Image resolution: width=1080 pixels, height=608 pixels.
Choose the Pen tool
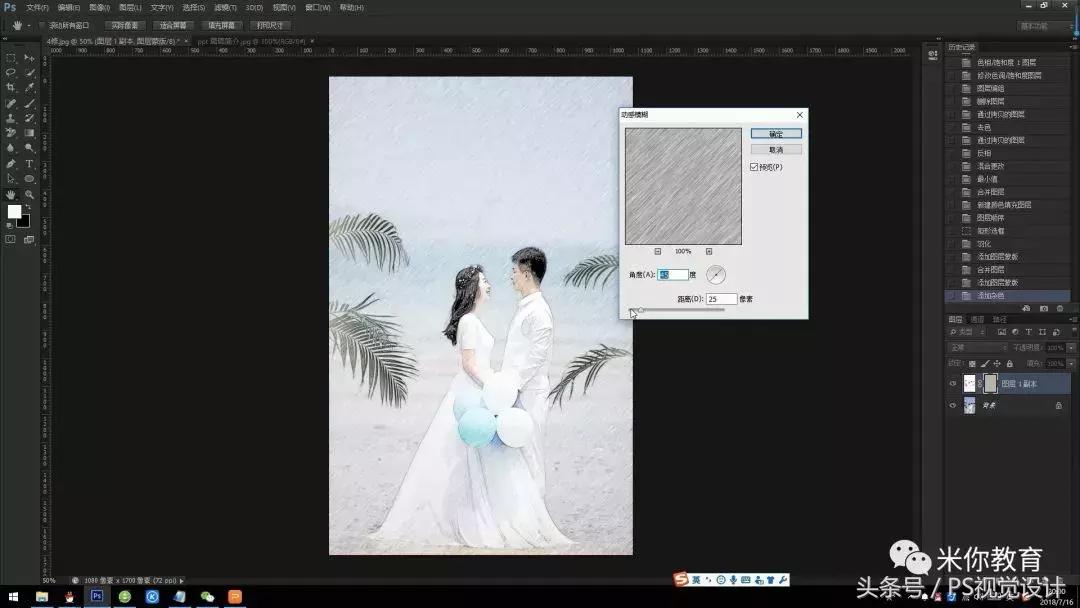pos(11,163)
